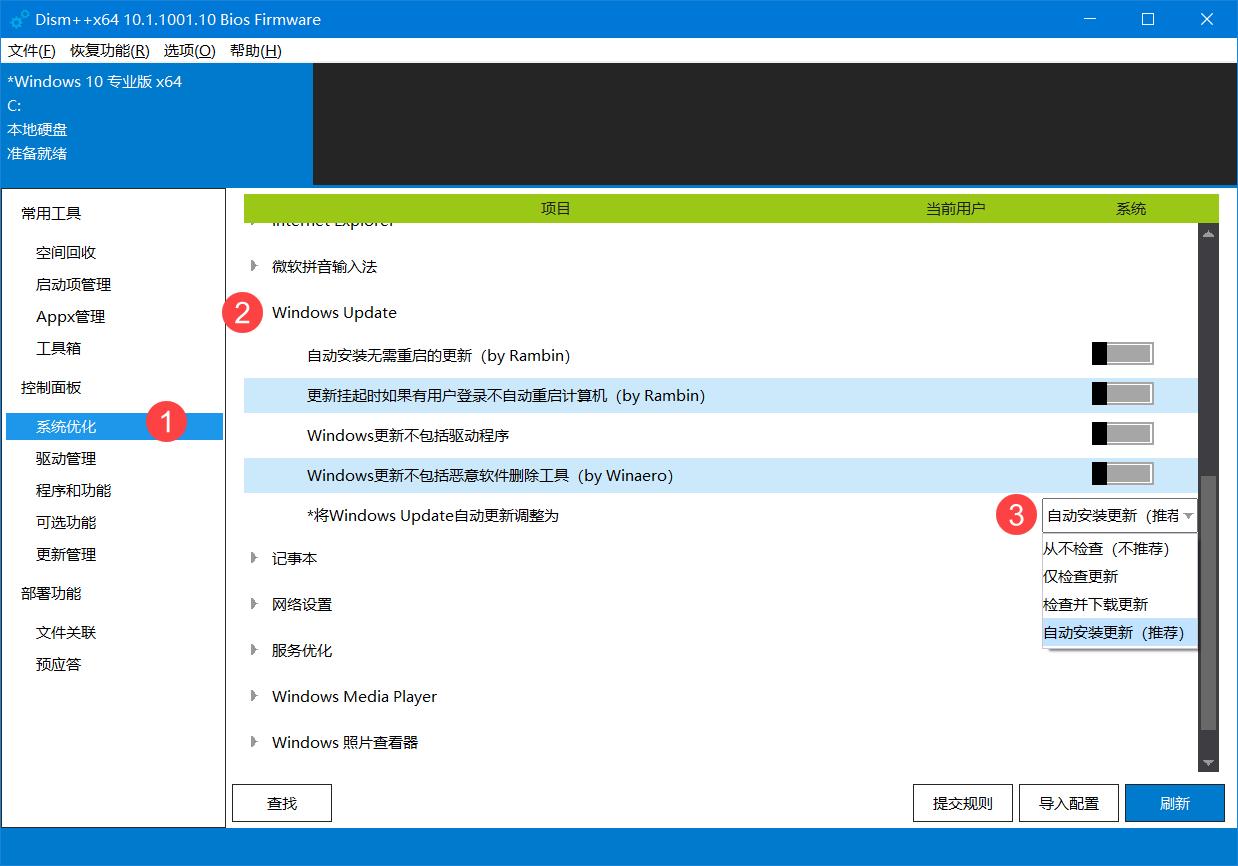Expand the 记事本 section
This screenshot has height=866, width=1238.
pyautogui.click(x=254, y=558)
